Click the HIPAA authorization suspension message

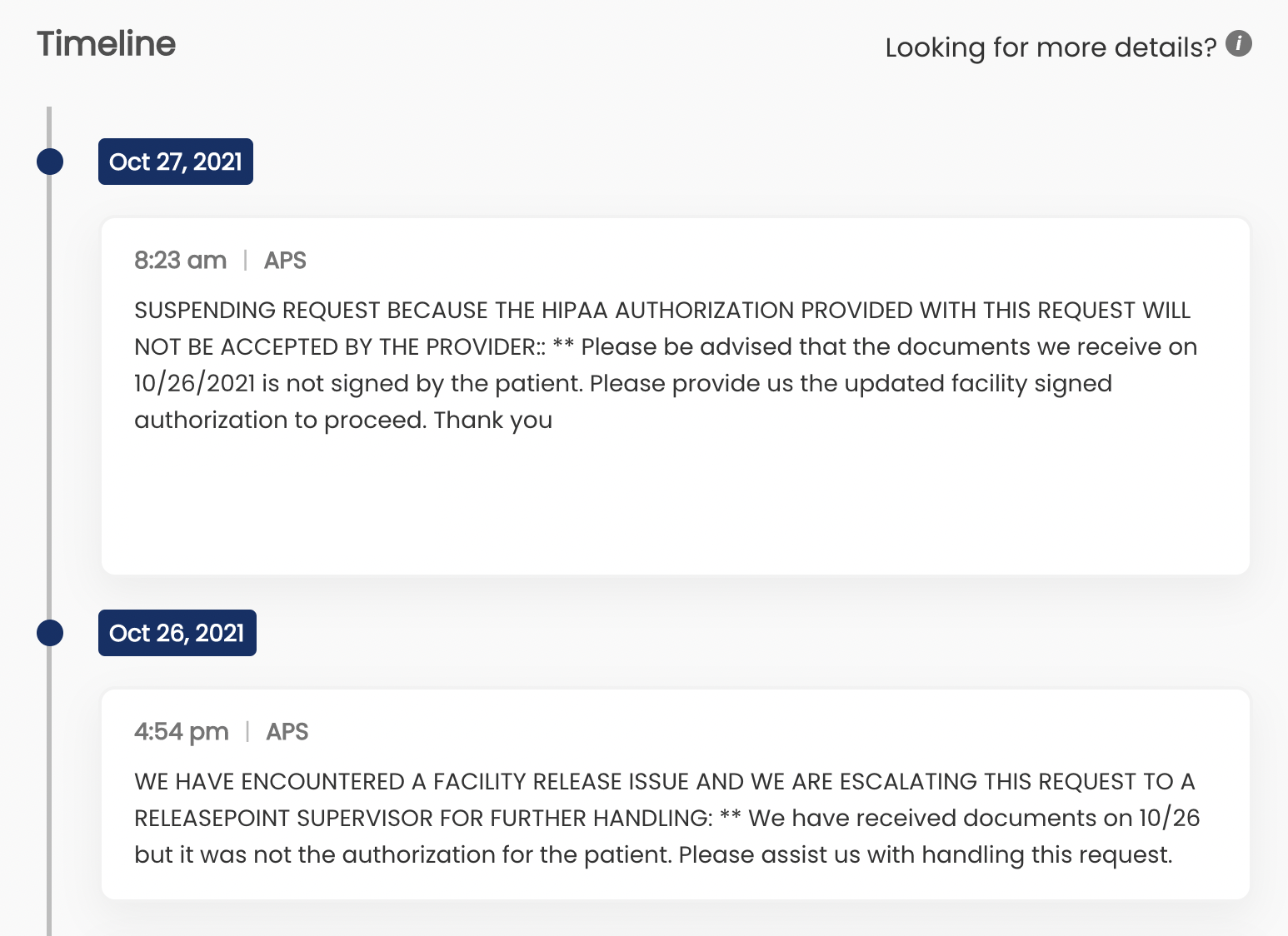coord(666,365)
